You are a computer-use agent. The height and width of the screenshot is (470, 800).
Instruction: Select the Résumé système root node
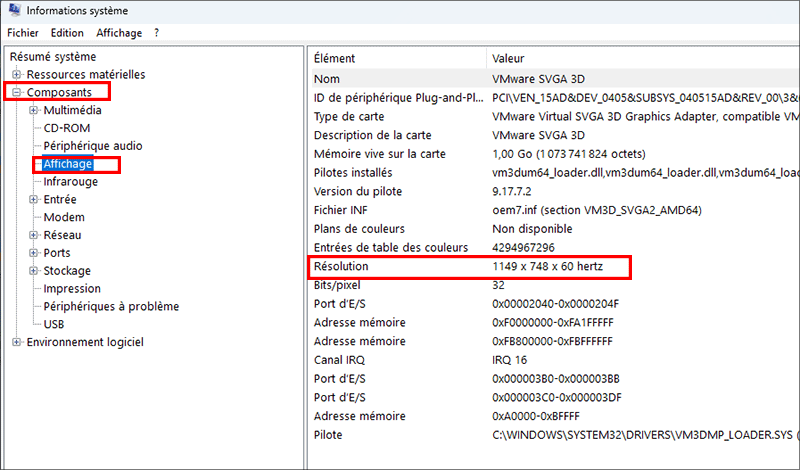tap(53, 57)
